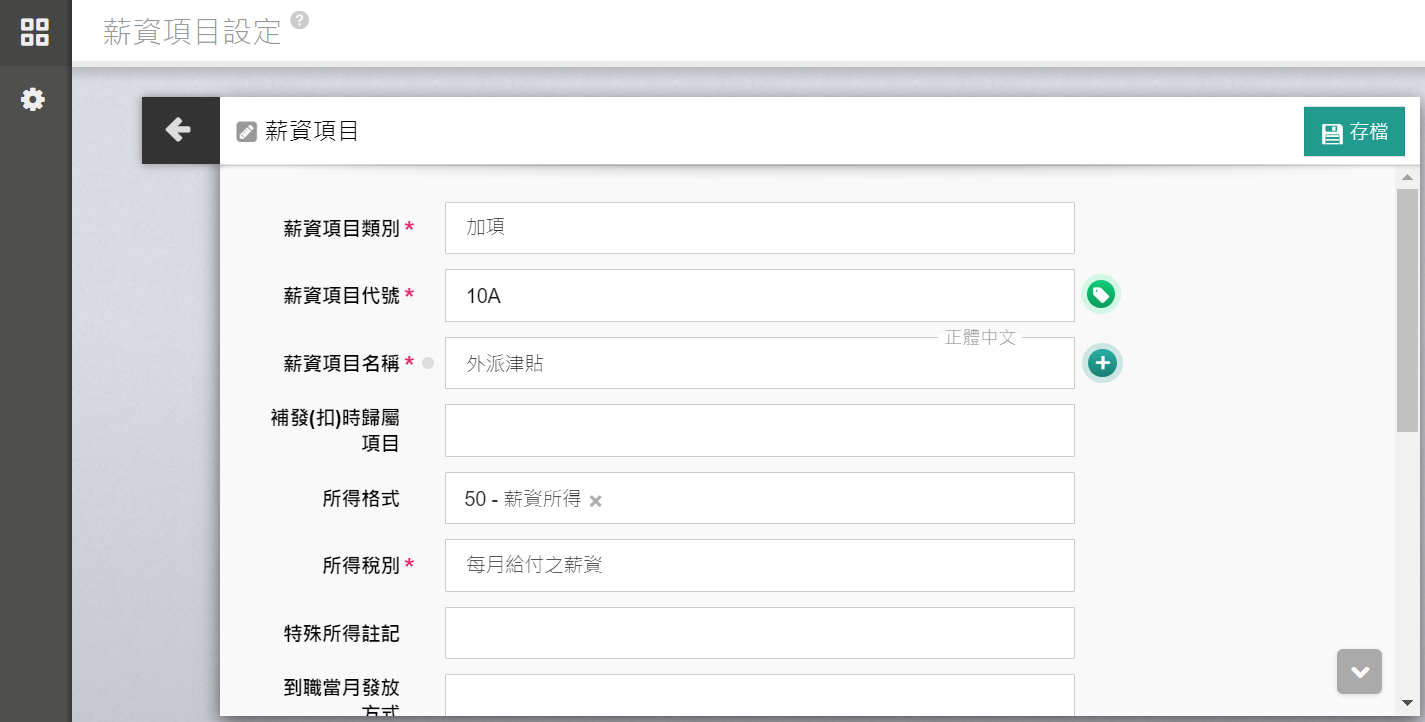
Task: Click the 薪資項目代號 input field
Action: click(759, 296)
